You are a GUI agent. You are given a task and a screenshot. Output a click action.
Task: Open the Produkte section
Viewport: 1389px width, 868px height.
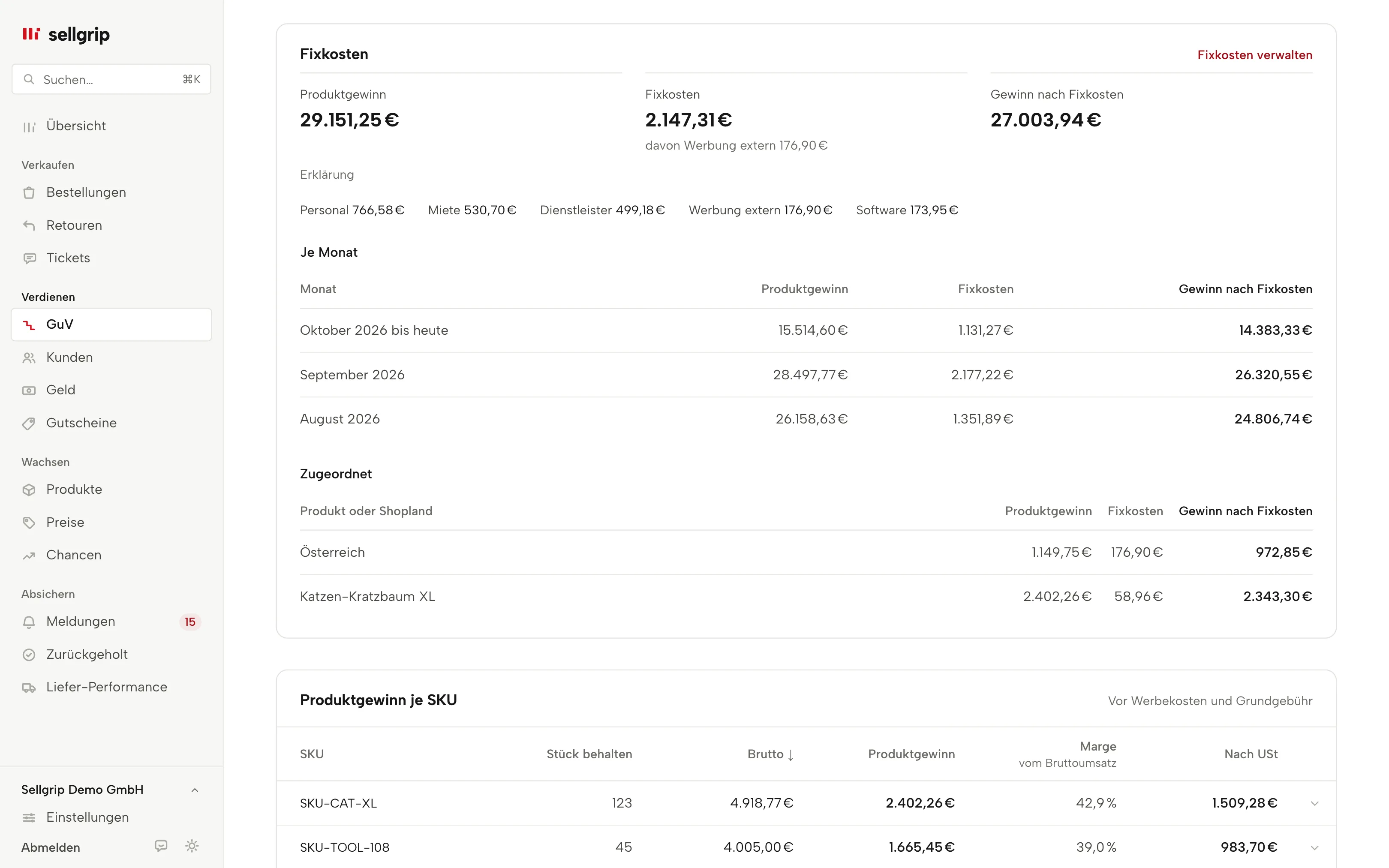(x=111, y=489)
